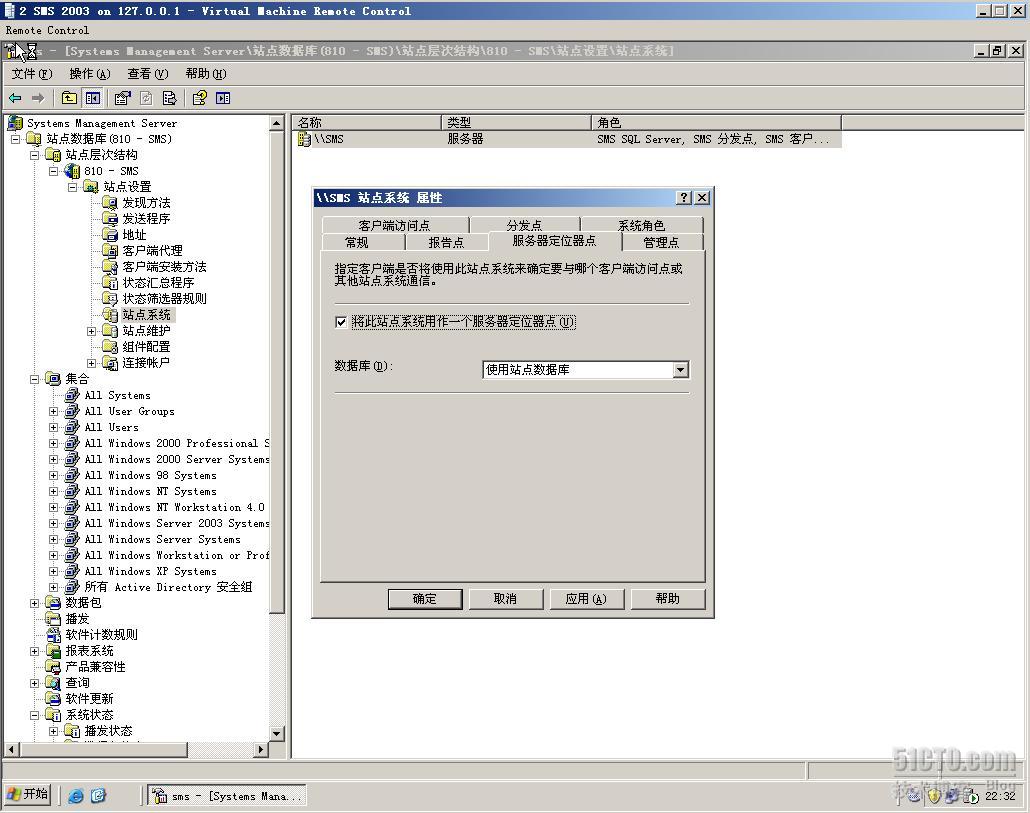Screen dimensions: 1030x813
Task: Click the 组件配置 tree node icon
Action: (110, 347)
